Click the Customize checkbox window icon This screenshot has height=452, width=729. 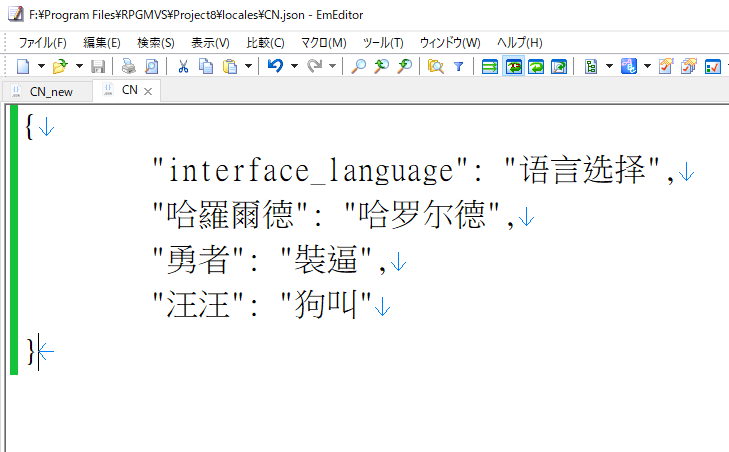pyautogui.click(x=713, y=66)
